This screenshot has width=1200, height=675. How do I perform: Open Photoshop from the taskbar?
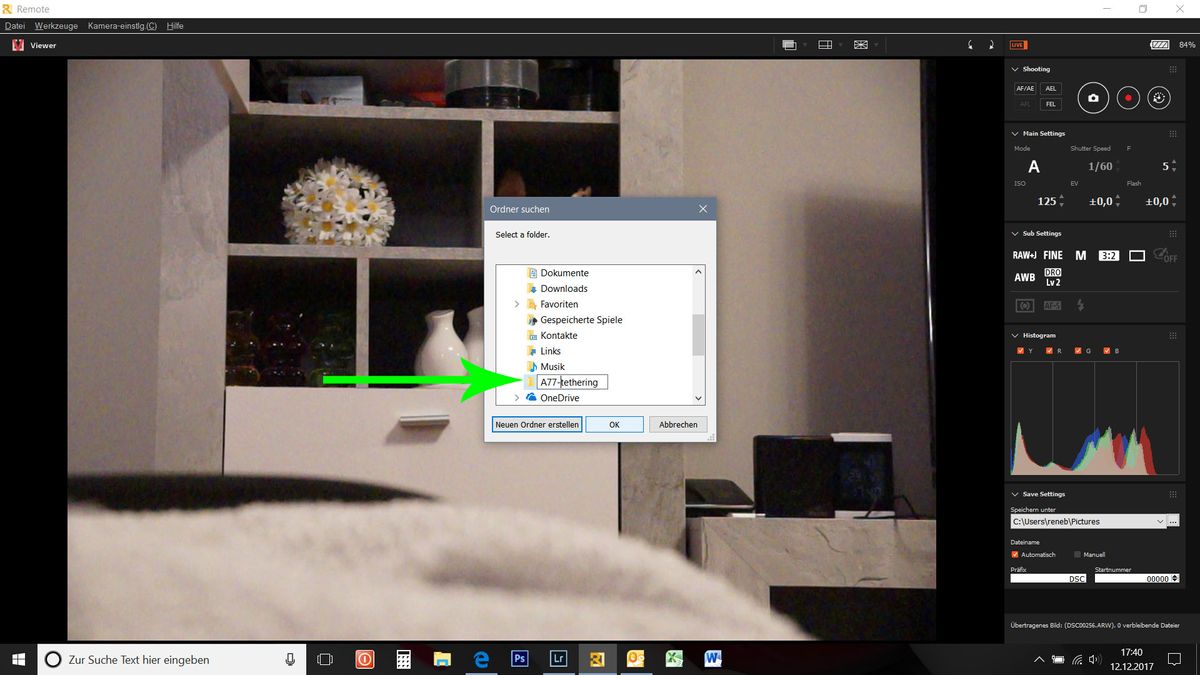519,659
